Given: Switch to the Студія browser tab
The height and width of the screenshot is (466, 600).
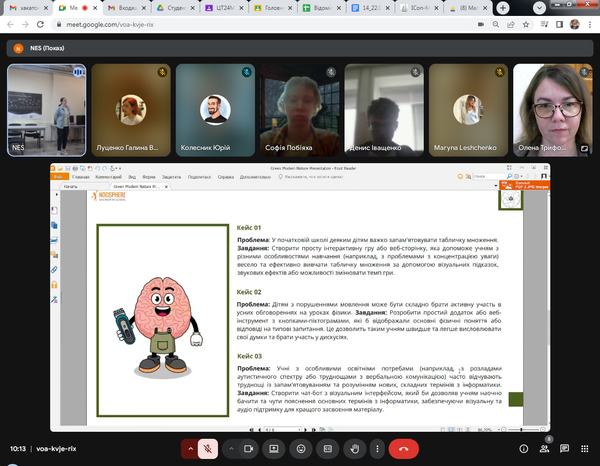Looking at the screenshot, I should pyautogui.click(x=176, y=7).
